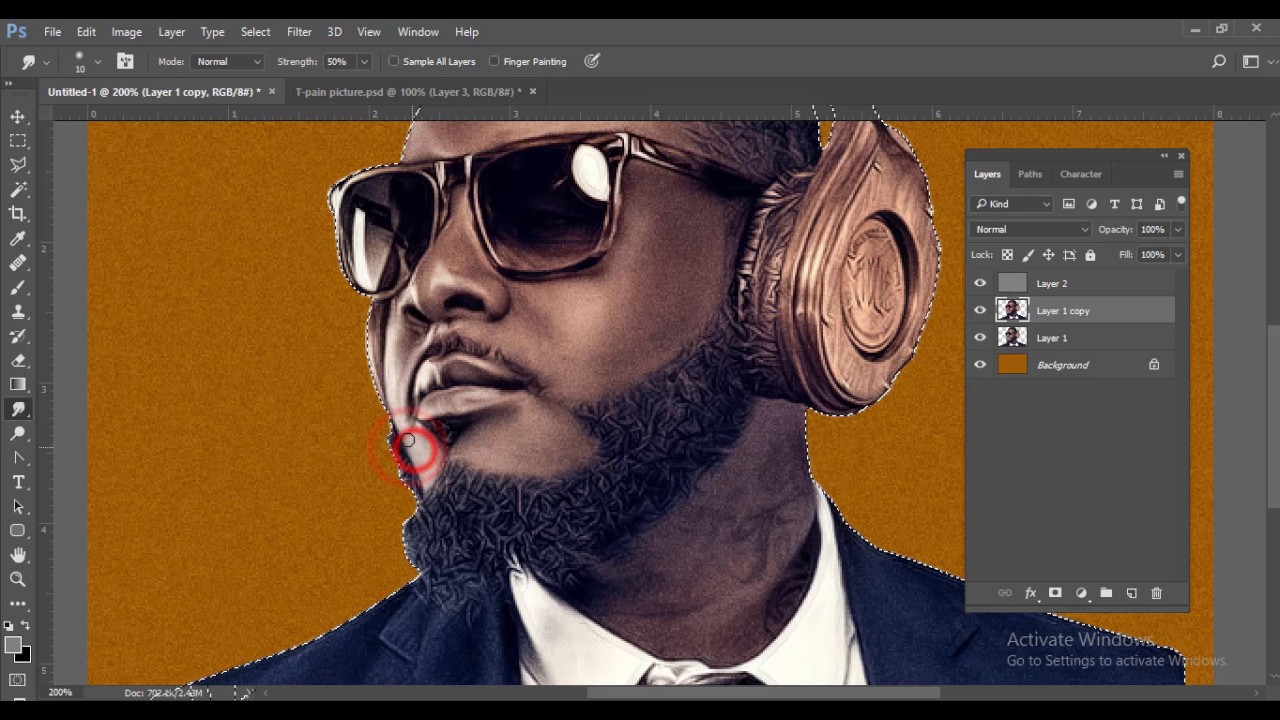Open the Strength slider dropdown arrow

tap(364, 61)
